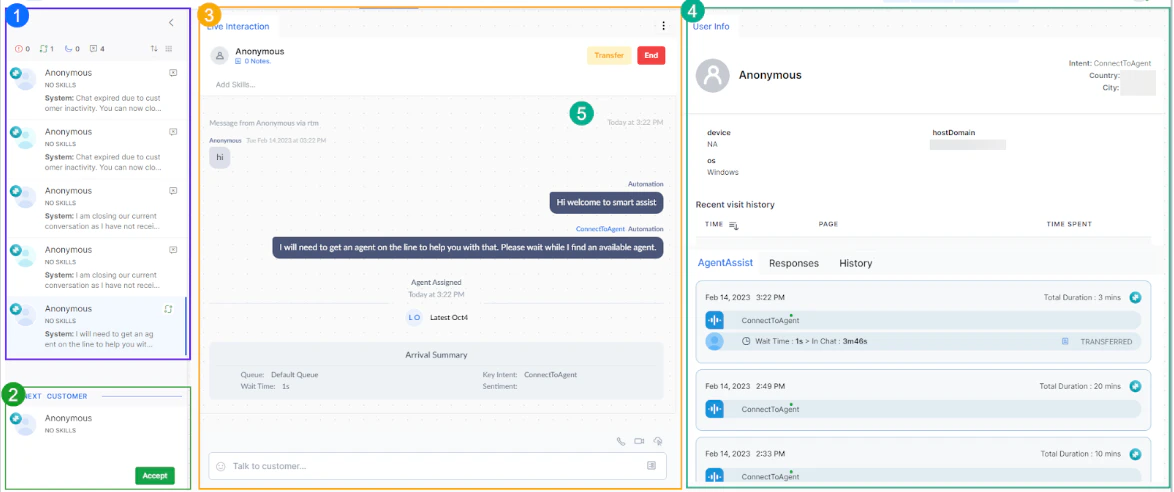The height and width of the screenshot is (492, 1174).
Task: Accept the next customer
Action: (x=155, y=476)
